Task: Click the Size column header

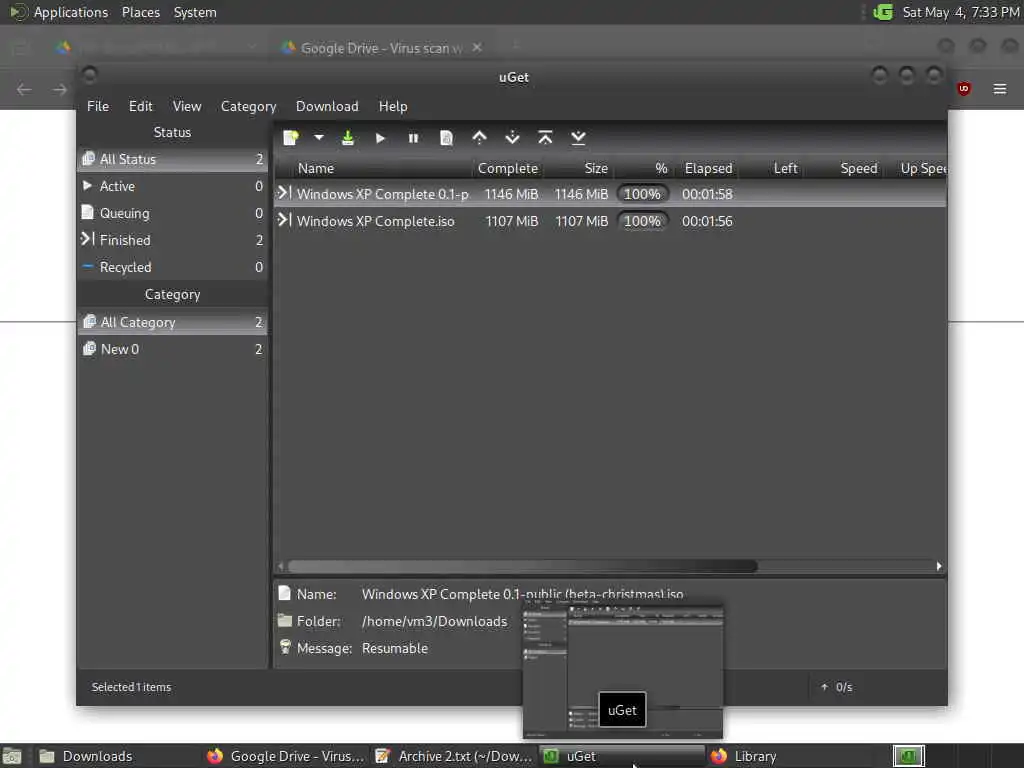Action: 580,168
